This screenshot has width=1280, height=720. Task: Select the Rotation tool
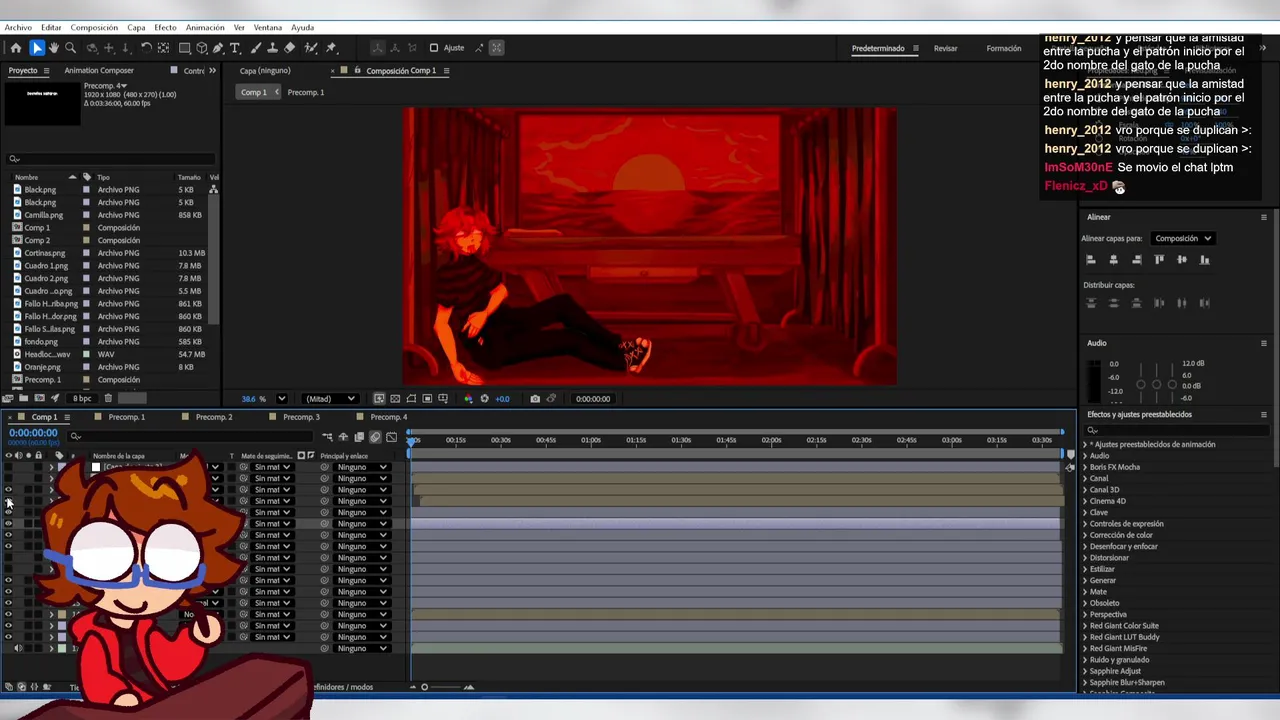[146, 48]
